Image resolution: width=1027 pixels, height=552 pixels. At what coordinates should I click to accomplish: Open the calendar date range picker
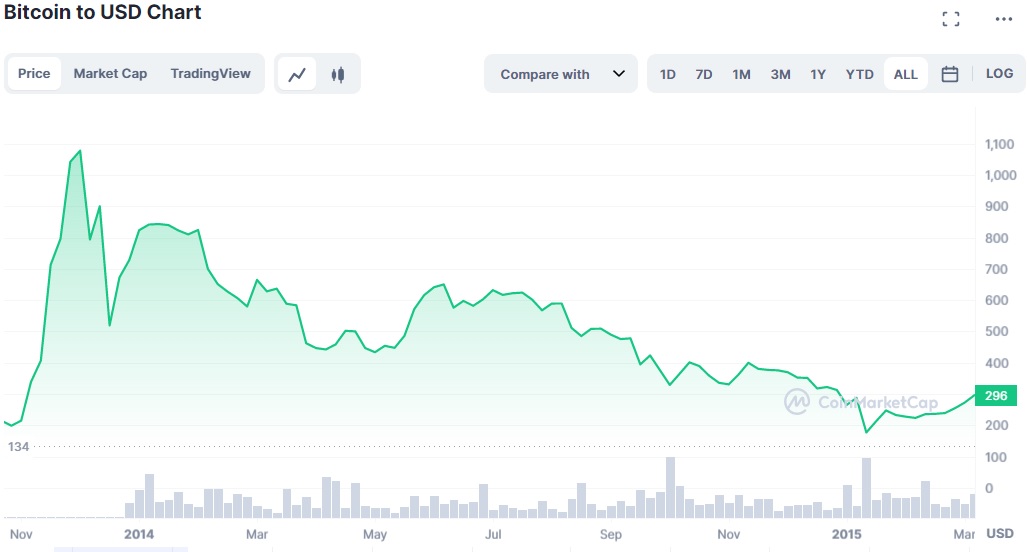[950, 74]
